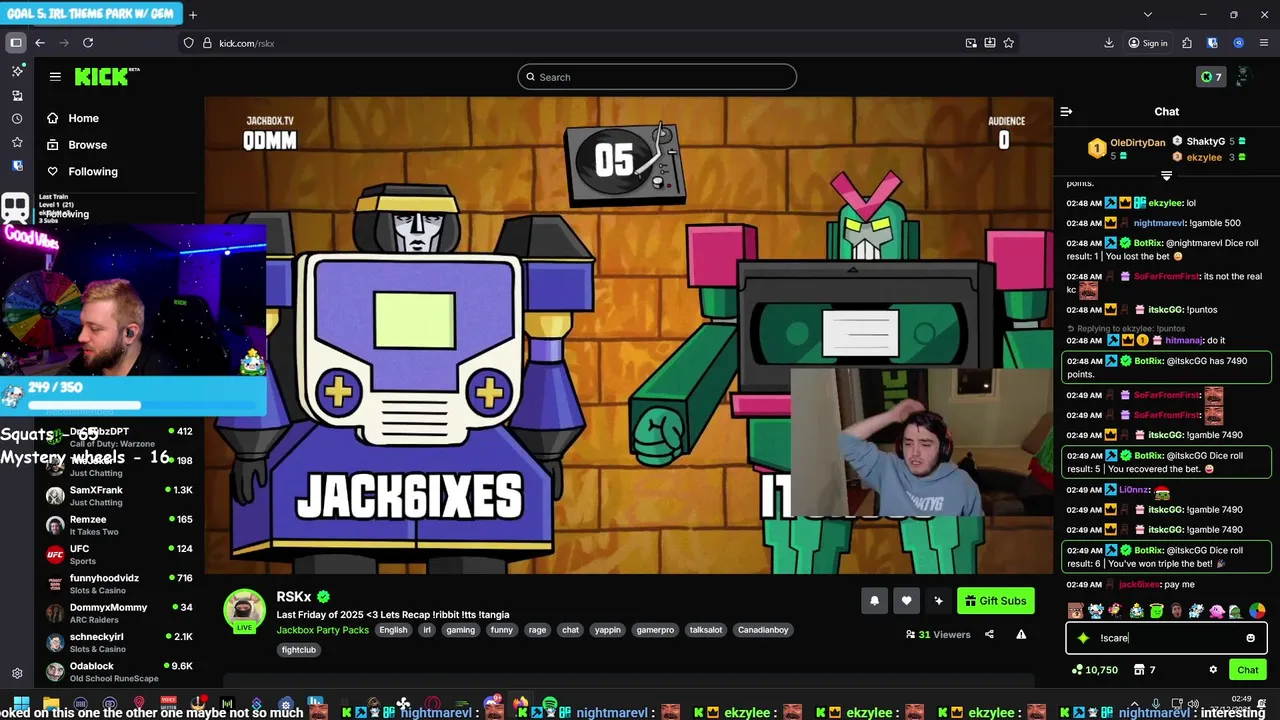Open the Kick hamburger sidebar menu

coord(55,76)
